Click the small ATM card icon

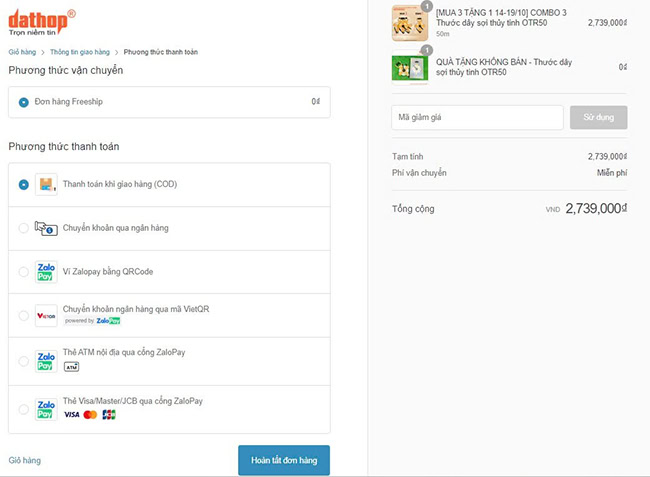click(71, 367)
